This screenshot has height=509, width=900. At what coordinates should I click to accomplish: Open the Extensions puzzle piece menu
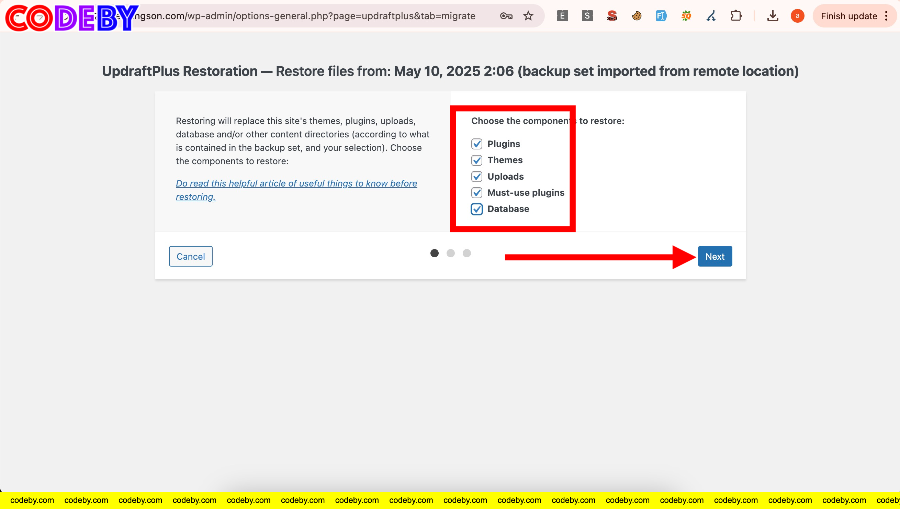click(736, 16)
